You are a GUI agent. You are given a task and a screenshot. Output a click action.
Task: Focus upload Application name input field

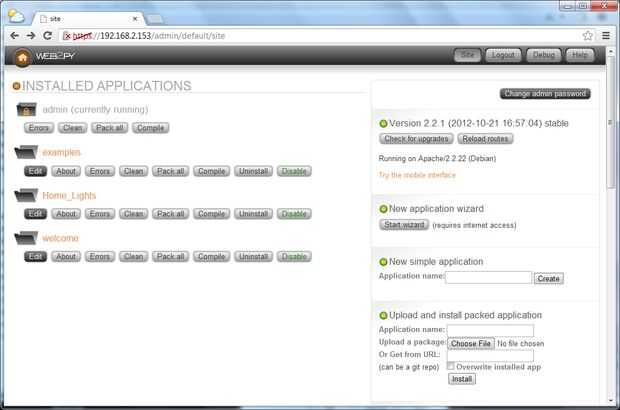[x=490, y=330]
